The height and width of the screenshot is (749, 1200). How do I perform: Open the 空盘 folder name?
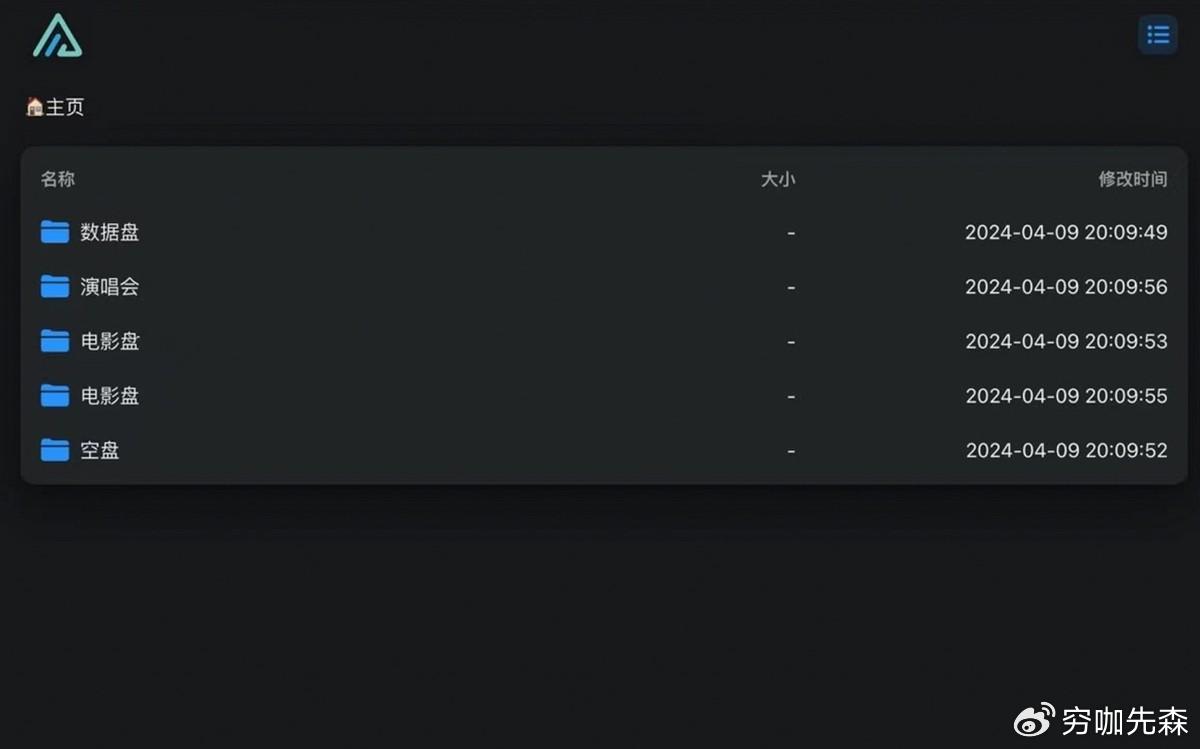[x=100, y=450]
